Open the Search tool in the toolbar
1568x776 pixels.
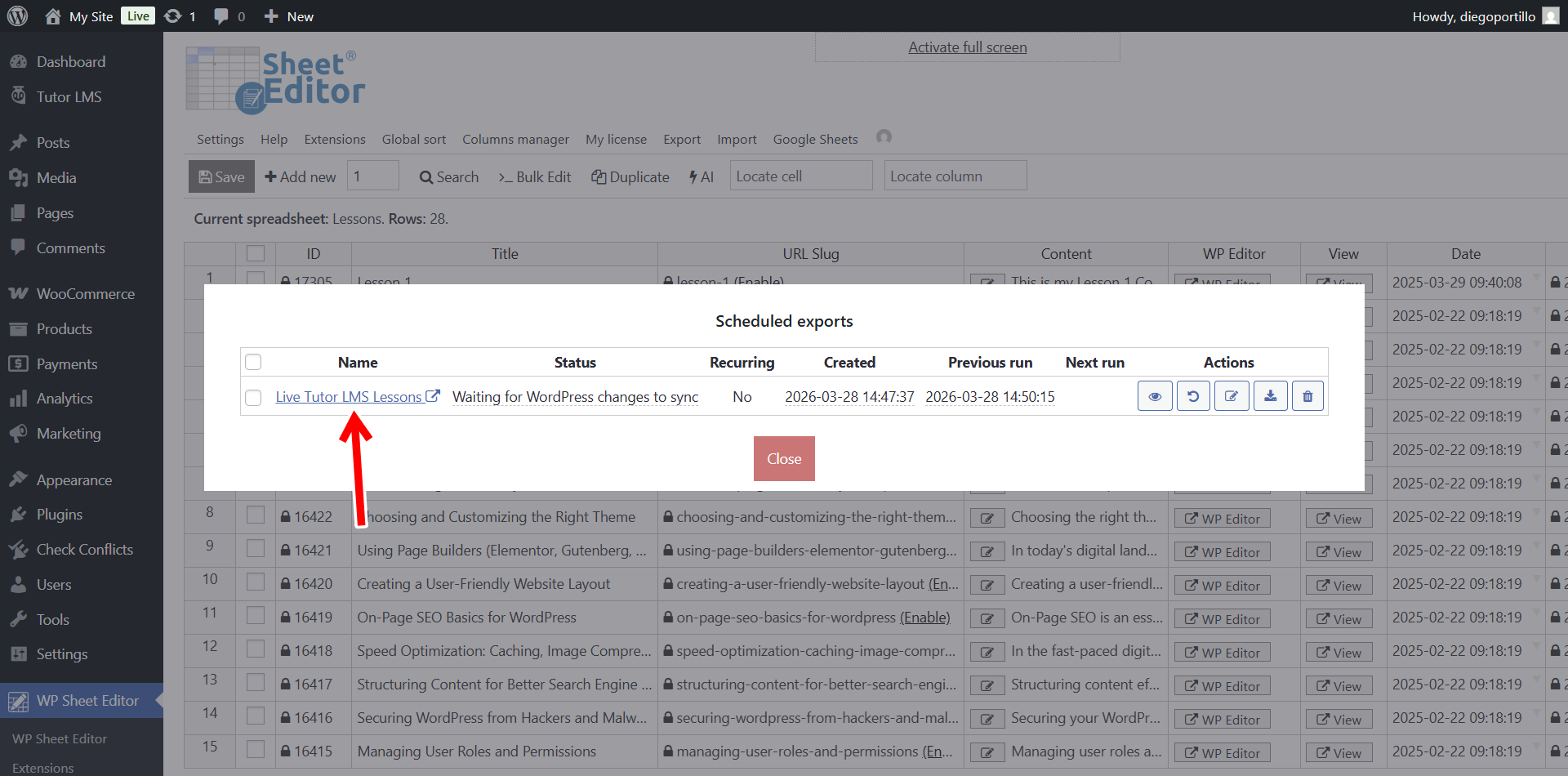tap(448, 176)
